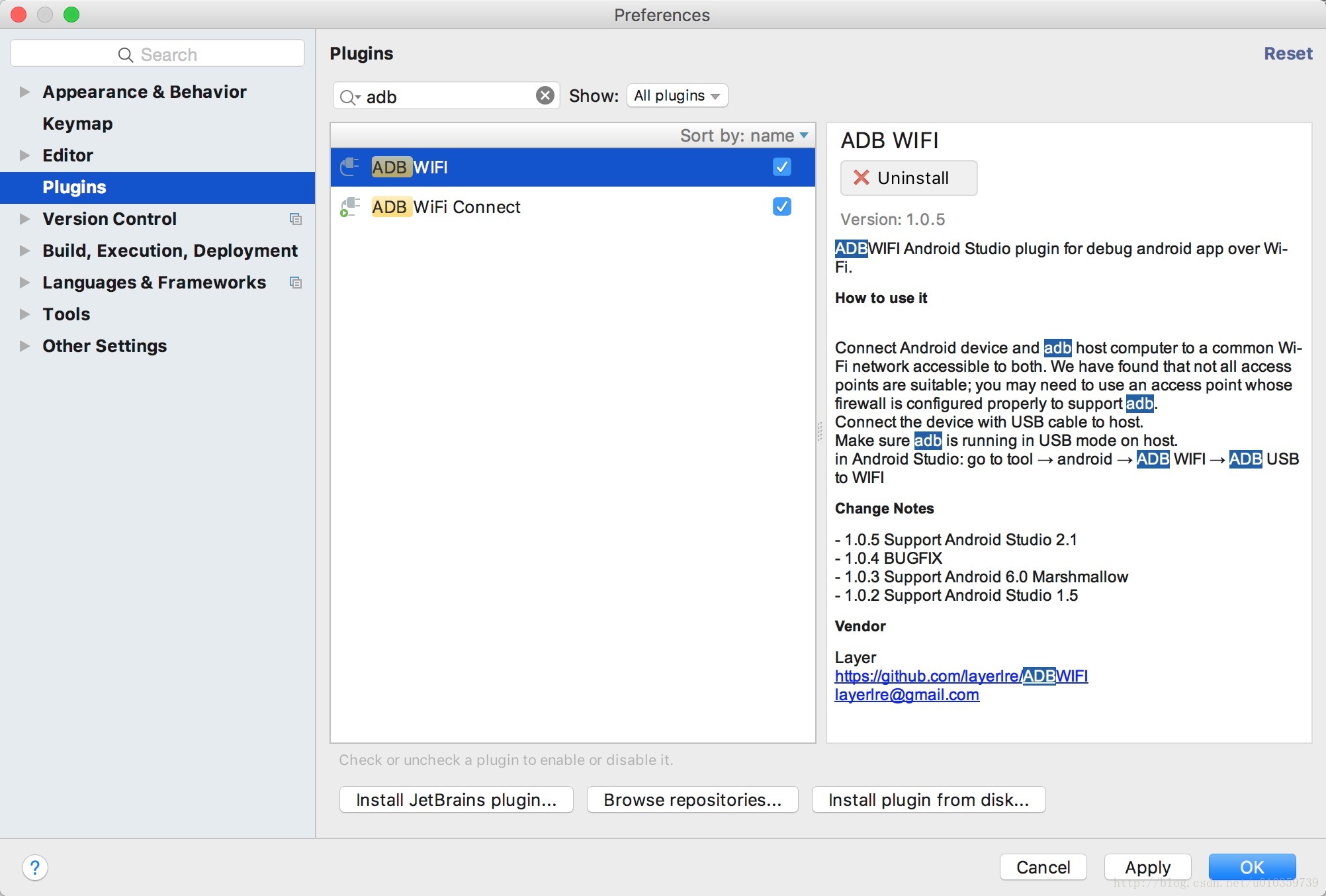Click the Vendor heading
1326x896 pixels.
coord(860,626)
